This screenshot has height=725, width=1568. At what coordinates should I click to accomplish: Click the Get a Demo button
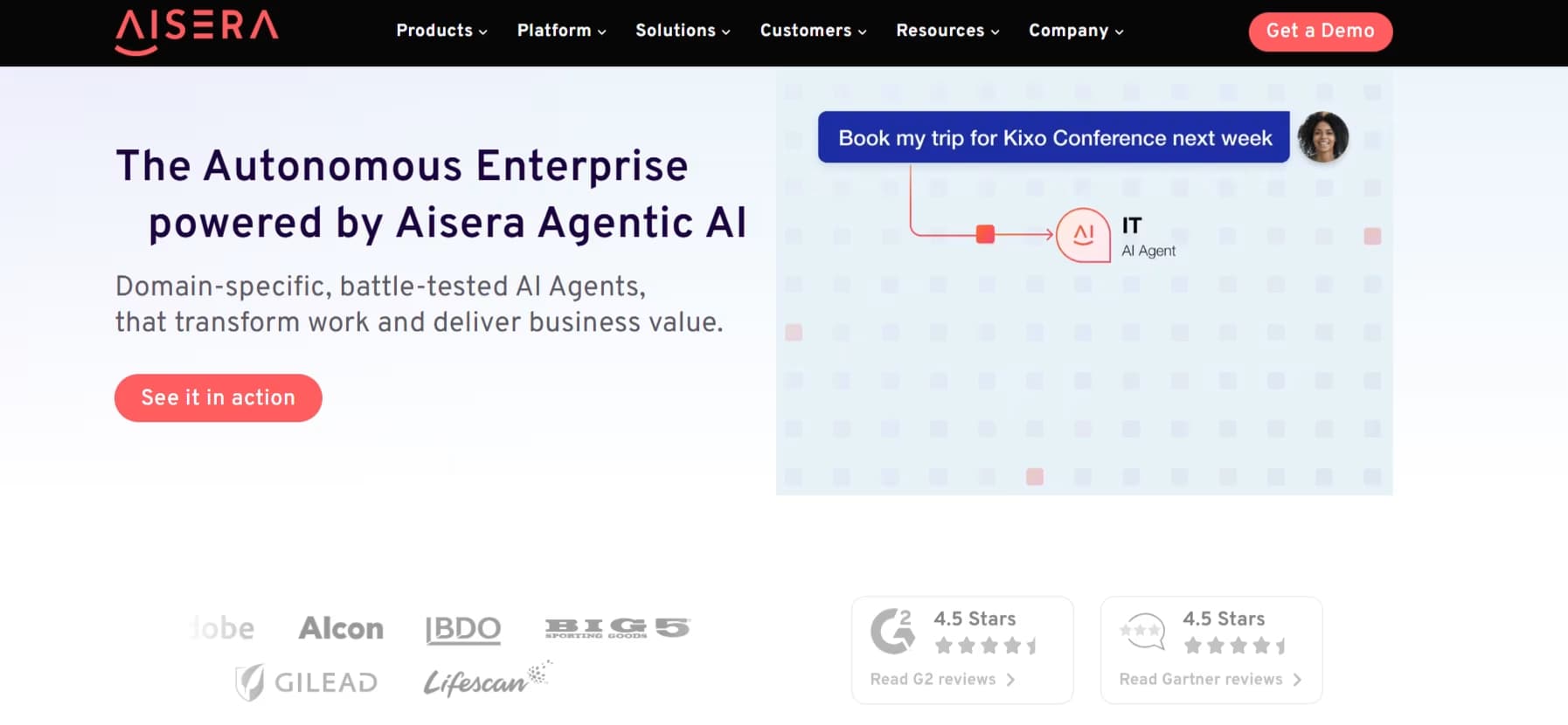tap(1321, 31)
